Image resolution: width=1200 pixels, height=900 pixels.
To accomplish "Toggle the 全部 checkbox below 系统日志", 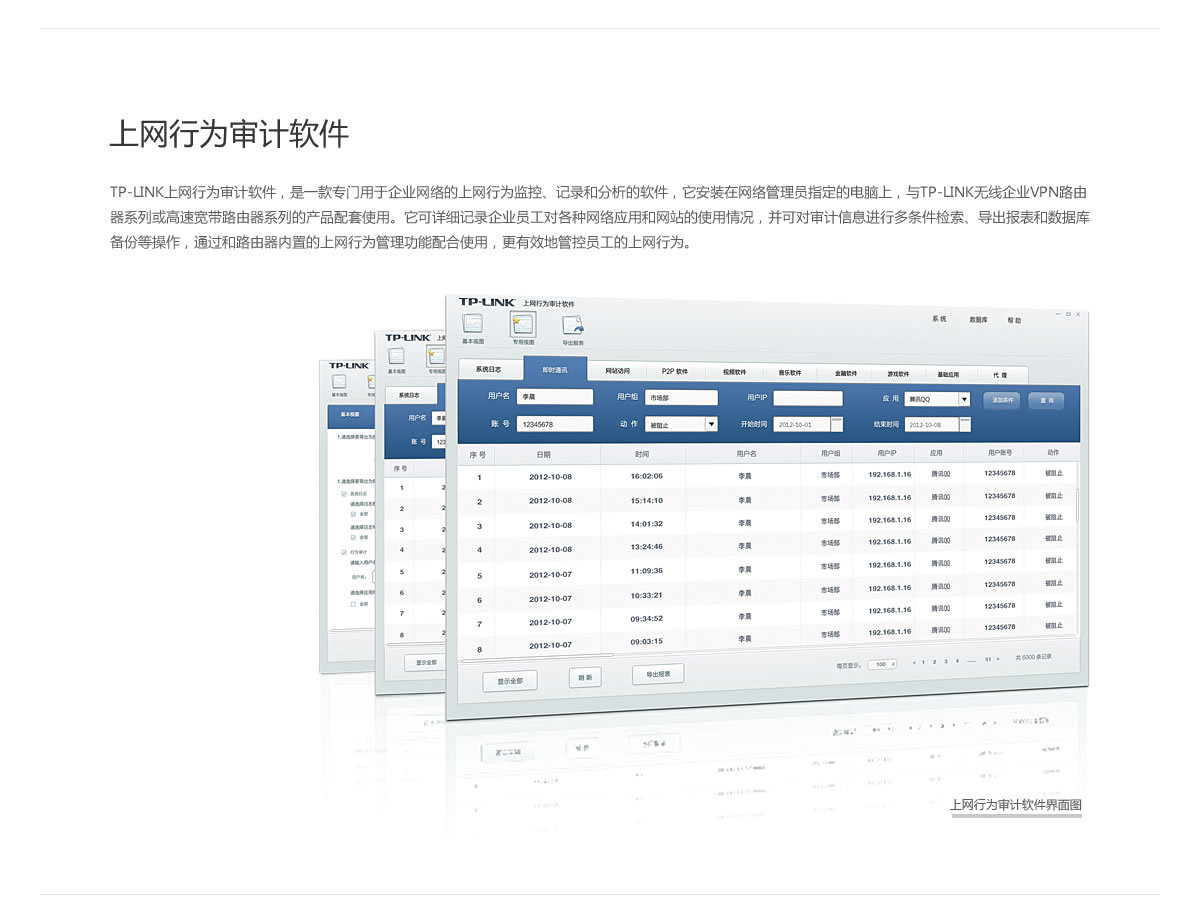I will coord(354,514).
